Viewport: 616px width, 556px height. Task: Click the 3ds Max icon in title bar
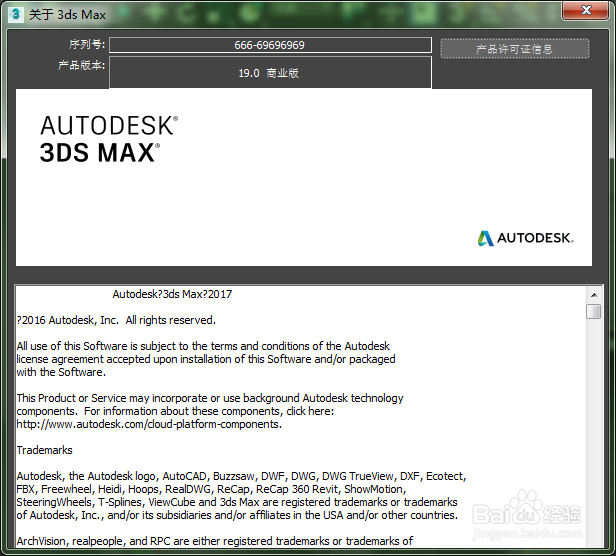[15, 15]
